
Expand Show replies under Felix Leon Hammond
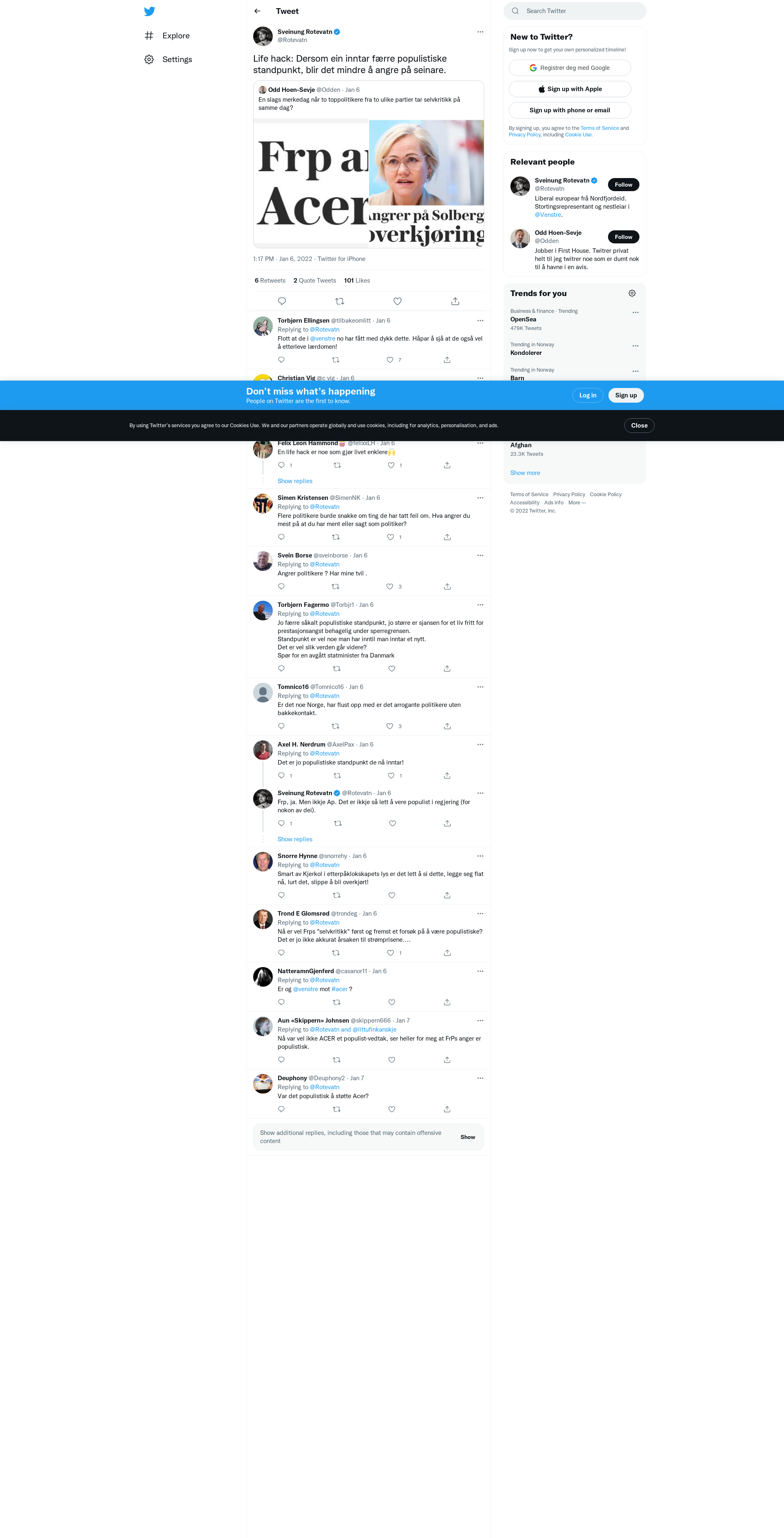pyautogui.click(x=295, y=481)
